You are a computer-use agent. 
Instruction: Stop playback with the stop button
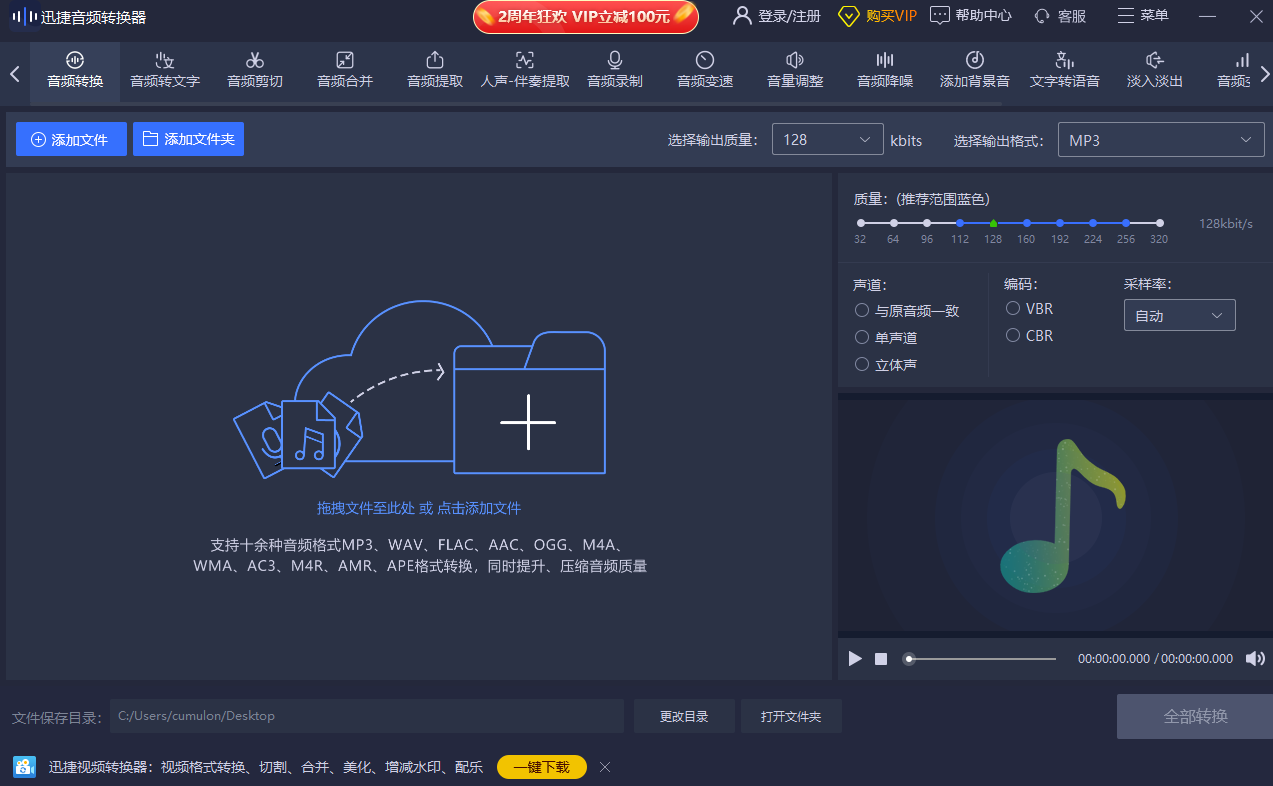coord(881,658)
